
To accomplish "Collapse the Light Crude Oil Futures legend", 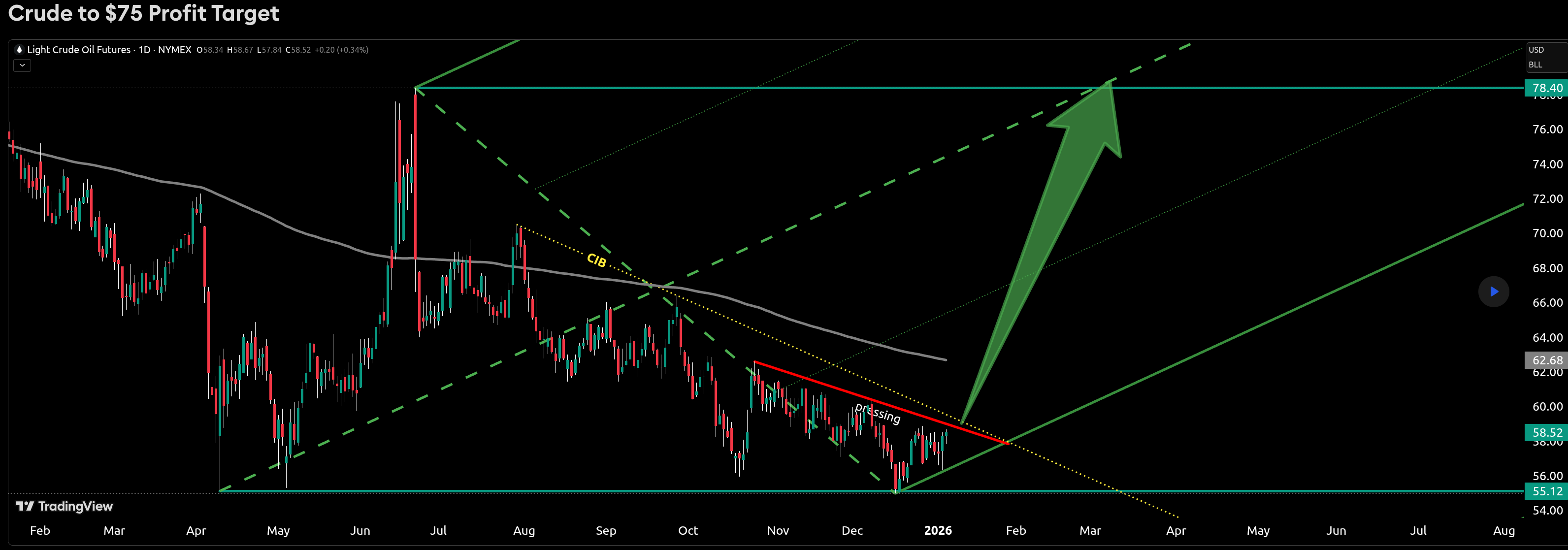I will (x=22, y=65).
